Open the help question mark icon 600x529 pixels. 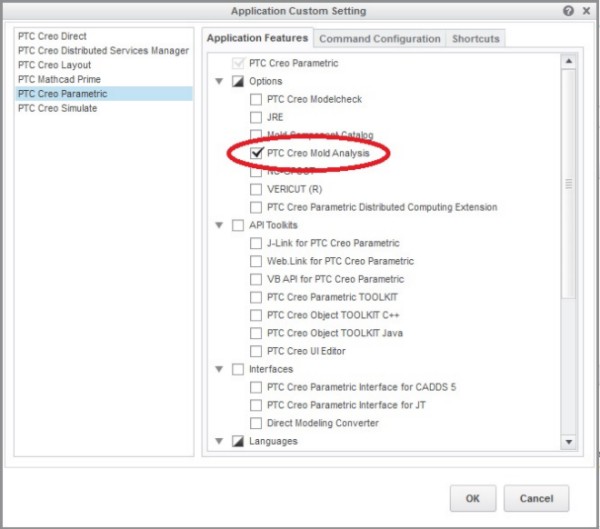[x=568, y=11]
